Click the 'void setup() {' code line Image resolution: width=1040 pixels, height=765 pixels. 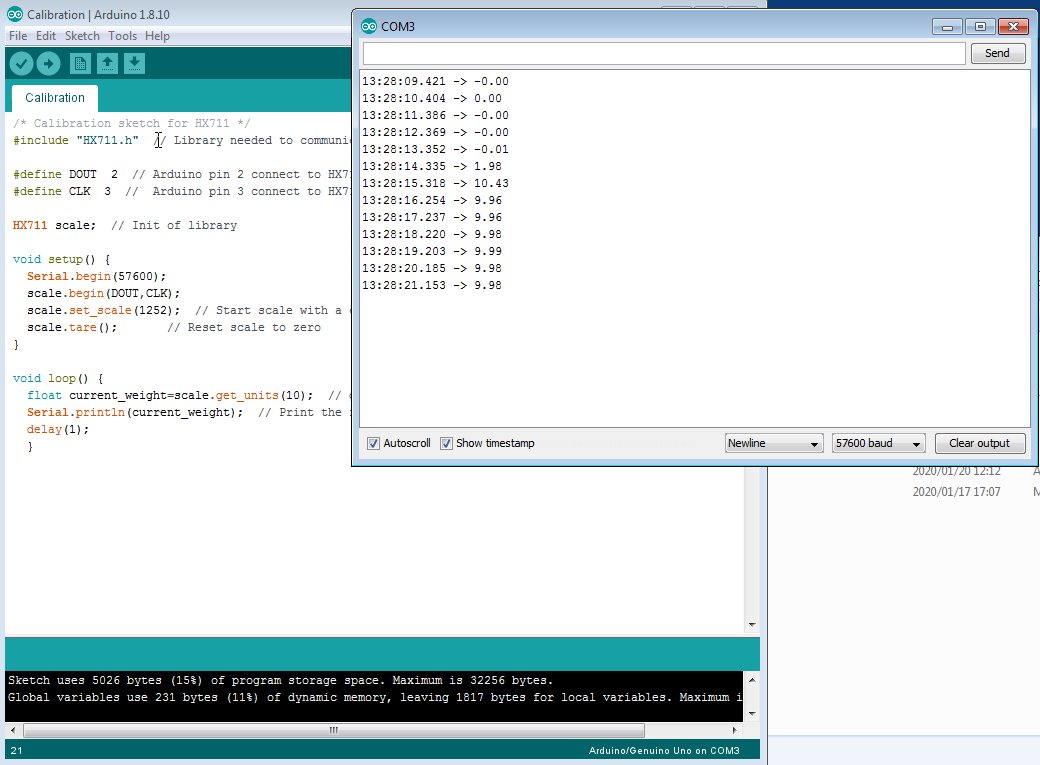pyautogui.click(x=61, y=259)
